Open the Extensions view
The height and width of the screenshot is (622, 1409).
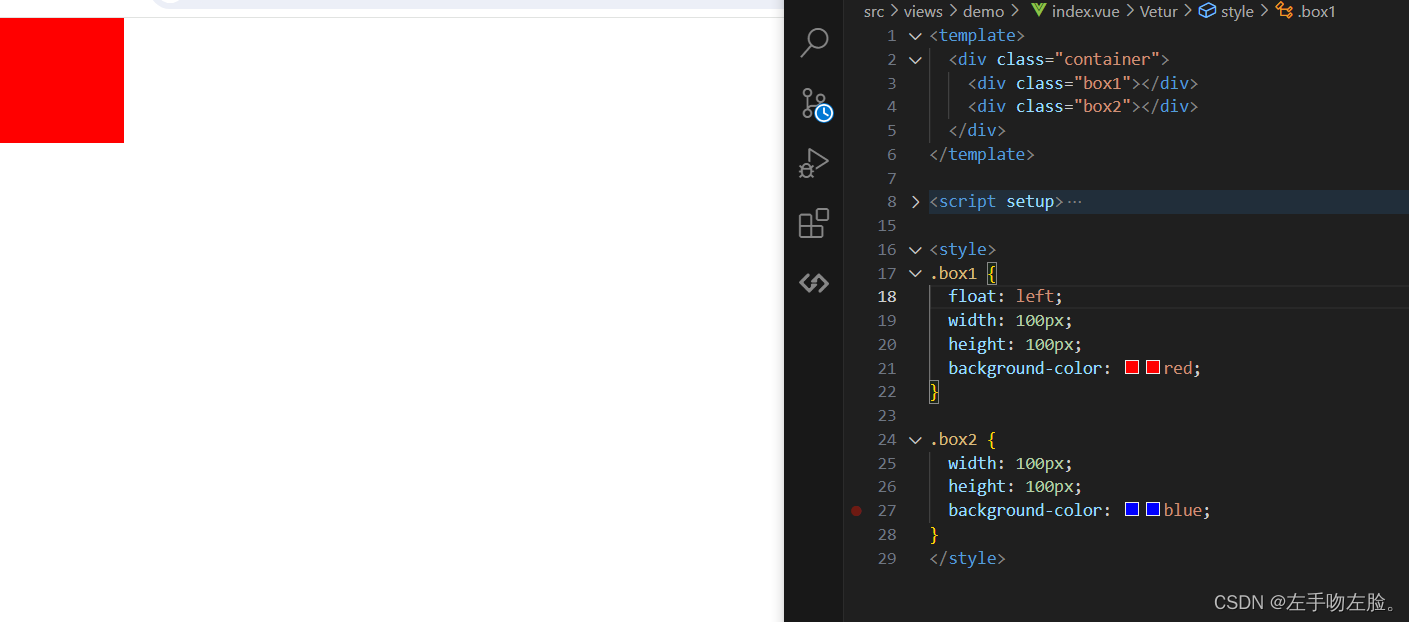pyautogui.click(x=814, y=223)
